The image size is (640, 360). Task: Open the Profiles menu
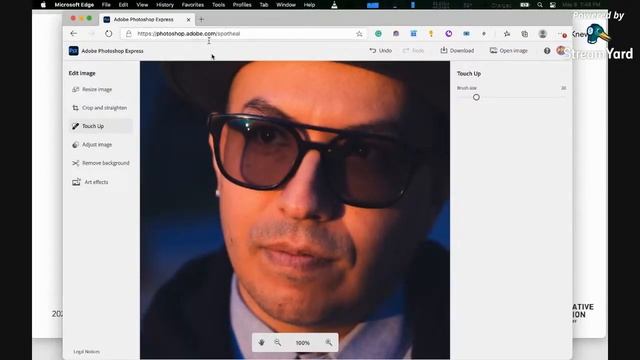pyautogui.click(x=242, y=5)
